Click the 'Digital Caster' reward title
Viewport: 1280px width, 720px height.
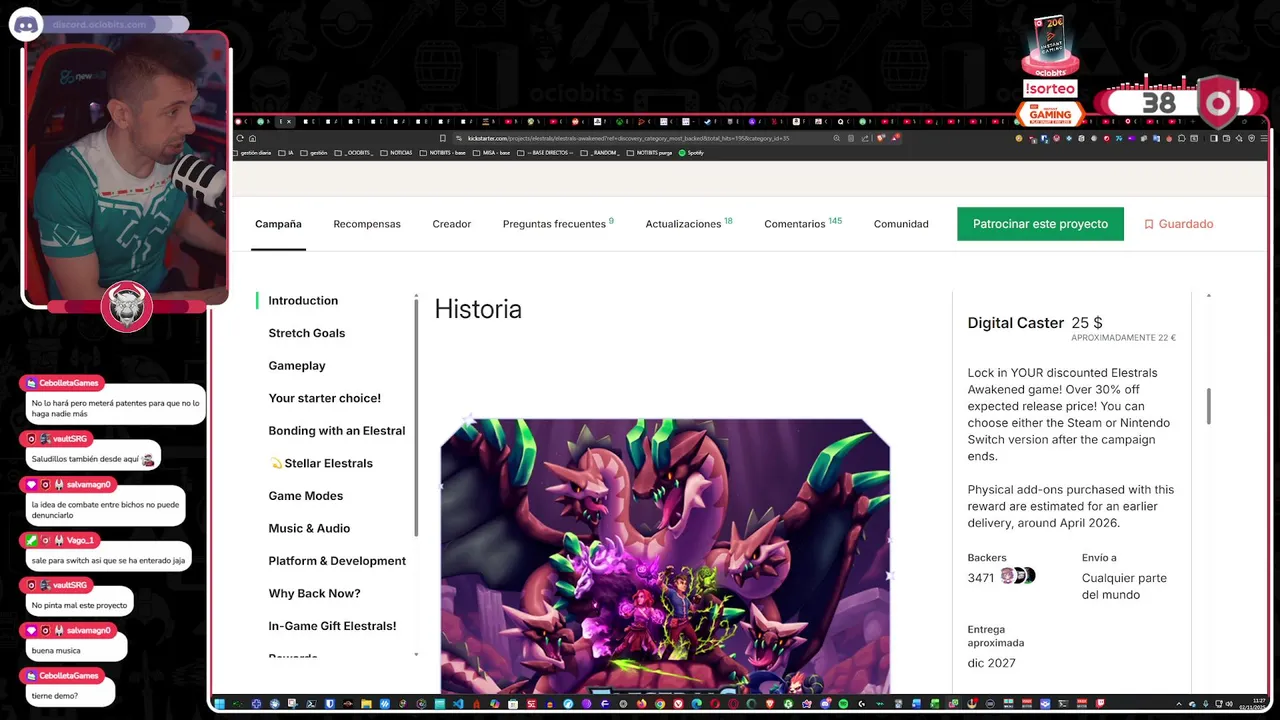(x=1015, y=323)
